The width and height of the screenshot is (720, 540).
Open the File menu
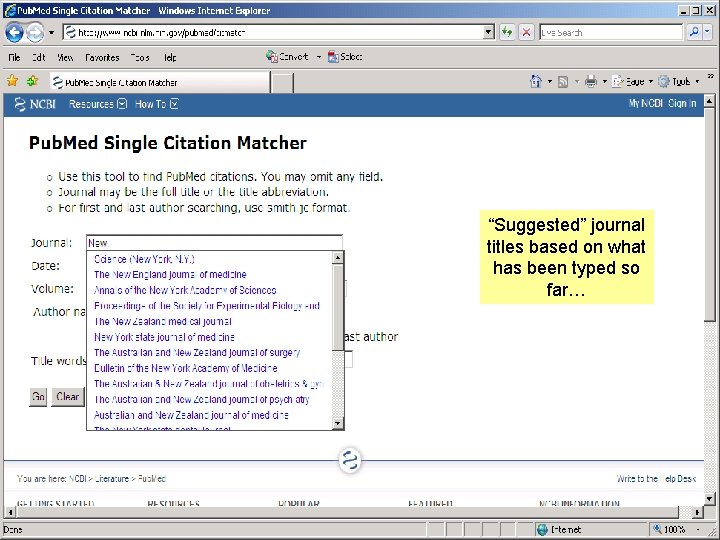pos(14,57)
